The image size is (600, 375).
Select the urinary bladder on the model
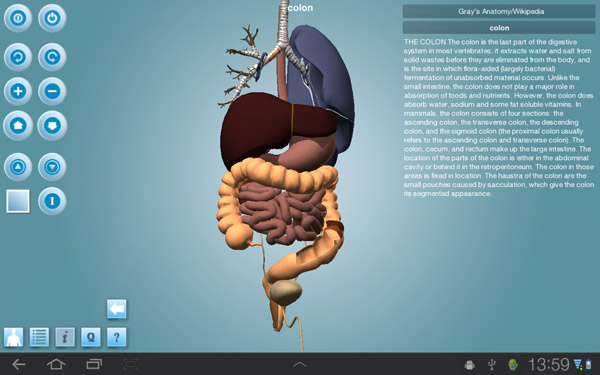286,293
